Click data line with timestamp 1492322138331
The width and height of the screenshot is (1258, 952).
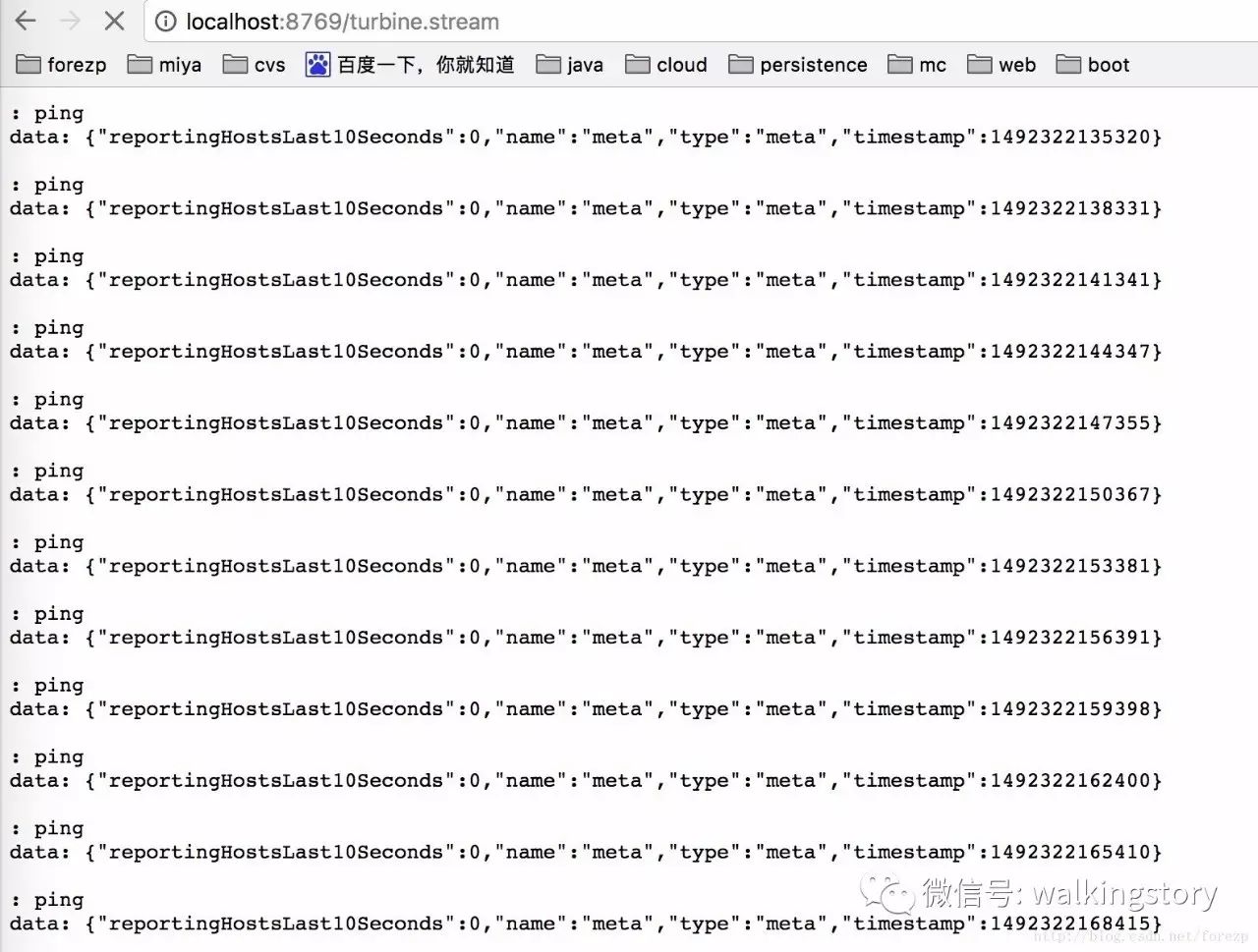[586, 209]
